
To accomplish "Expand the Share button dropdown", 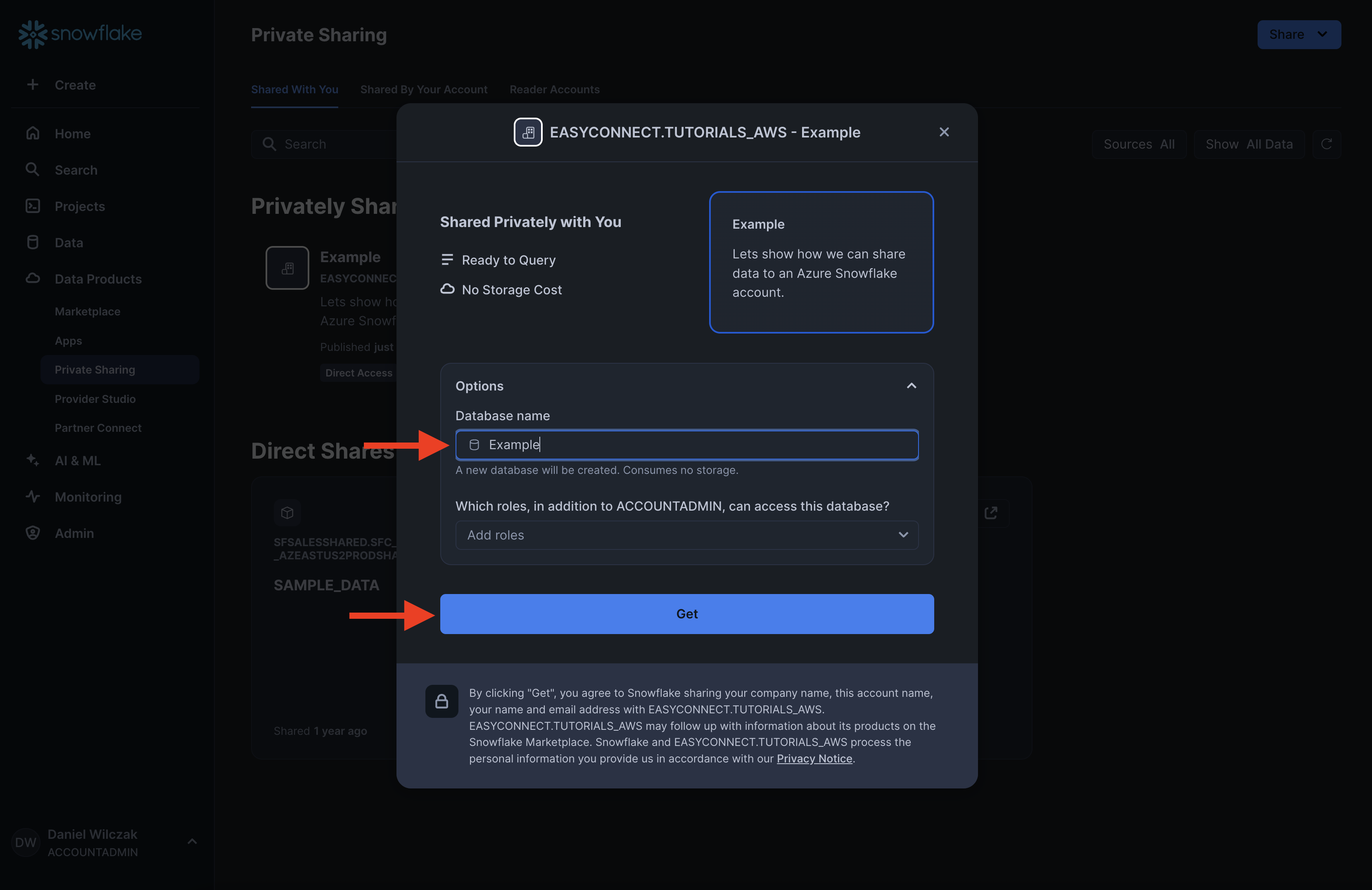I will click(1322, 35).
